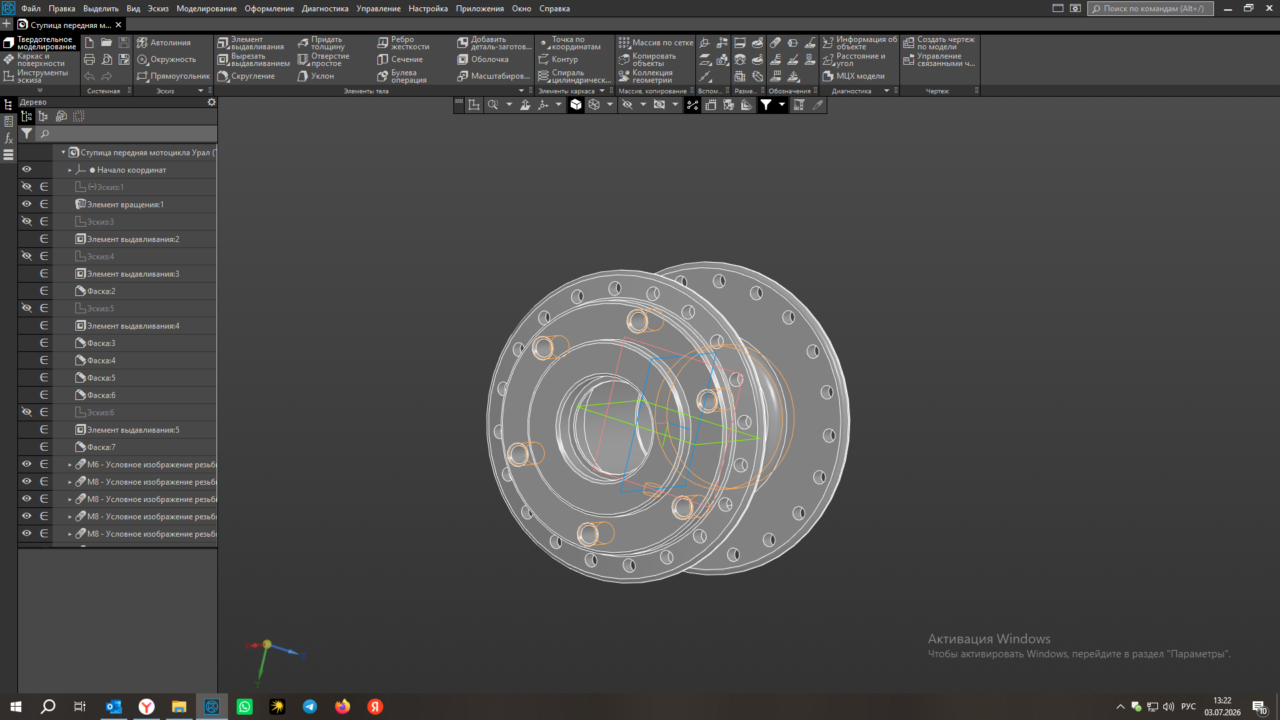Expand the Эскиз toolbar group dropdown
1280x720 pixels.
click(x=198, y=91)
